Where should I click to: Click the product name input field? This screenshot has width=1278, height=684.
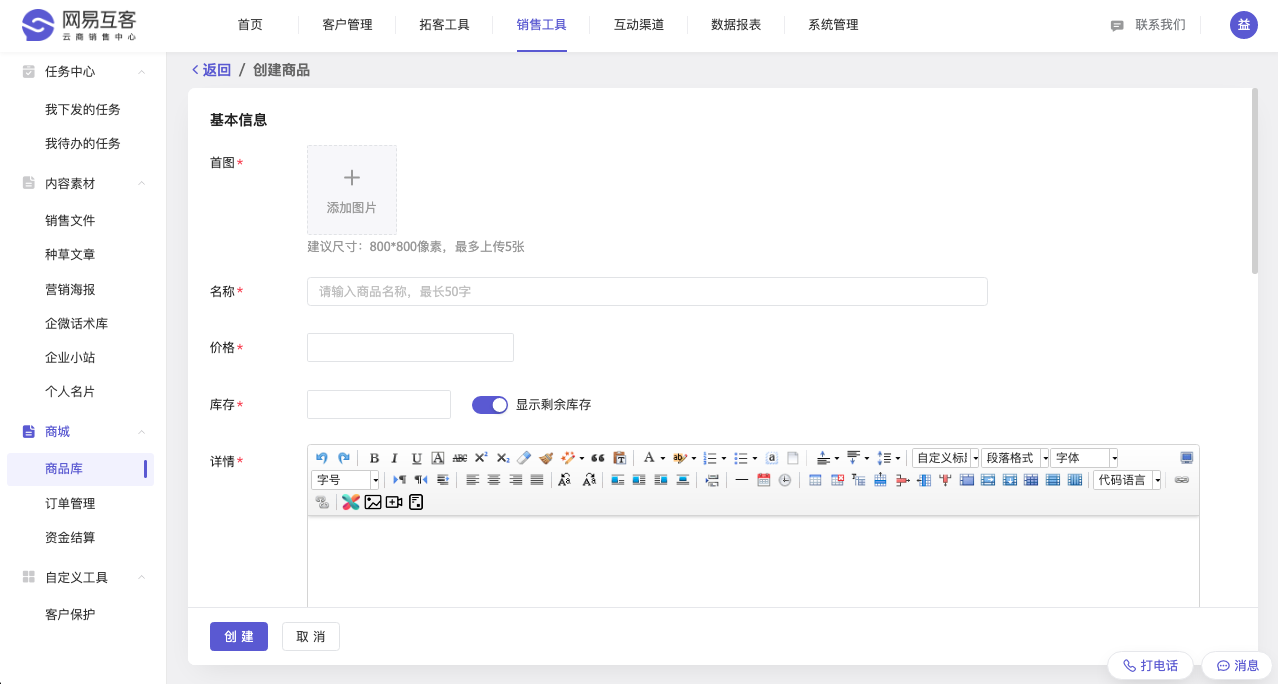(647, 291)
